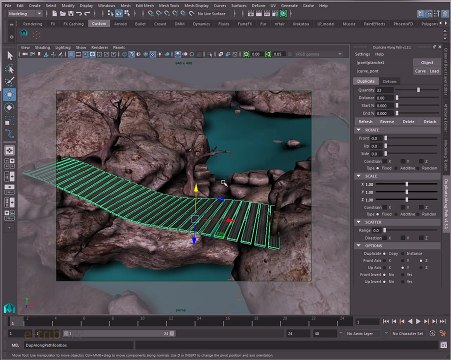Switch to the Rendering shelf tab
451x360 pixels.
point(32,24)
